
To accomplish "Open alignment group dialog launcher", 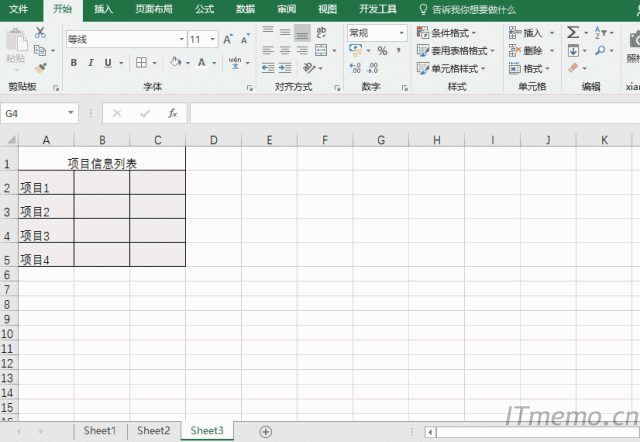I will pyautogui.click(x=337, y=88).
